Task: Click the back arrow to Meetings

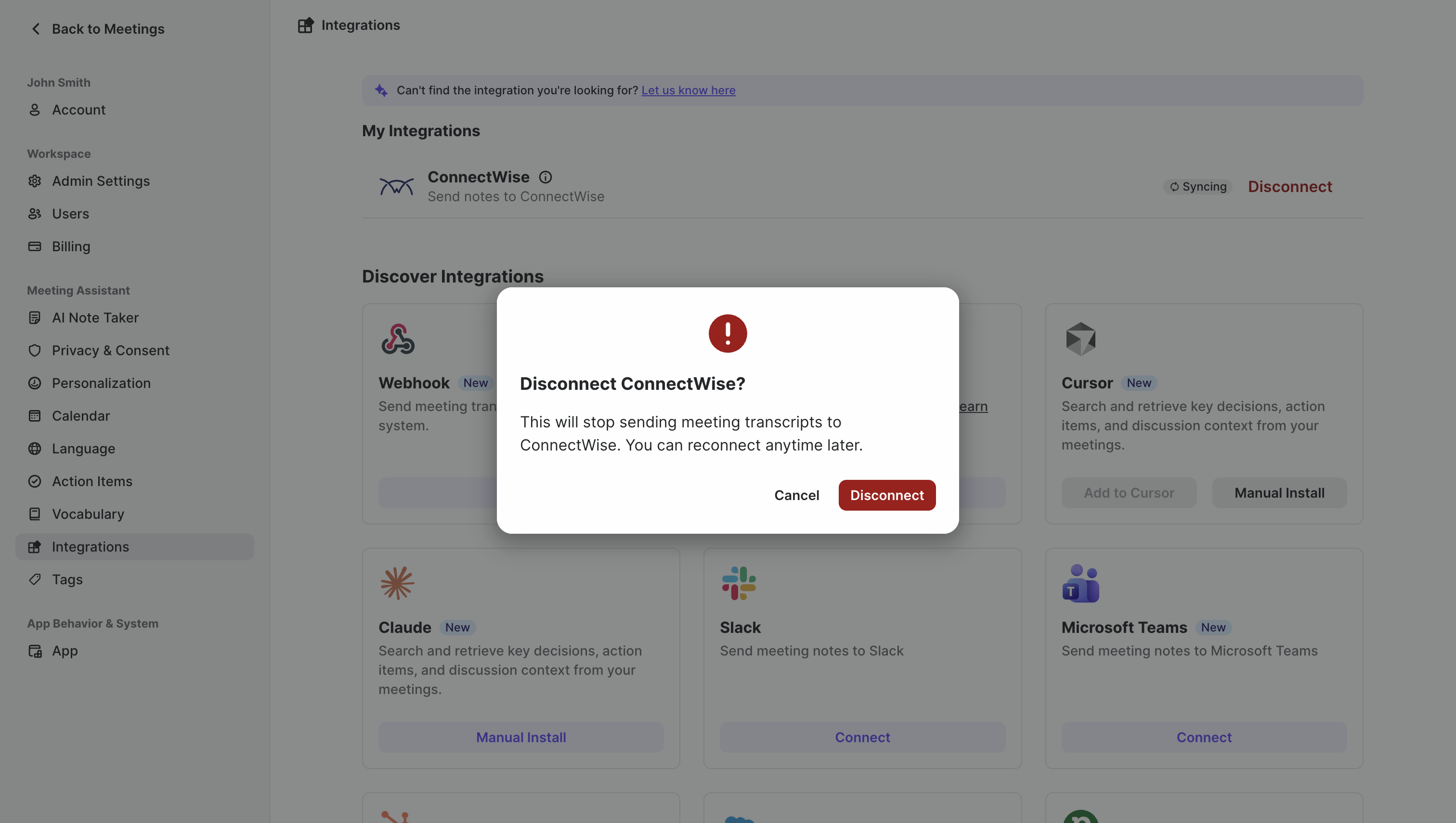Action: [36, 29]
